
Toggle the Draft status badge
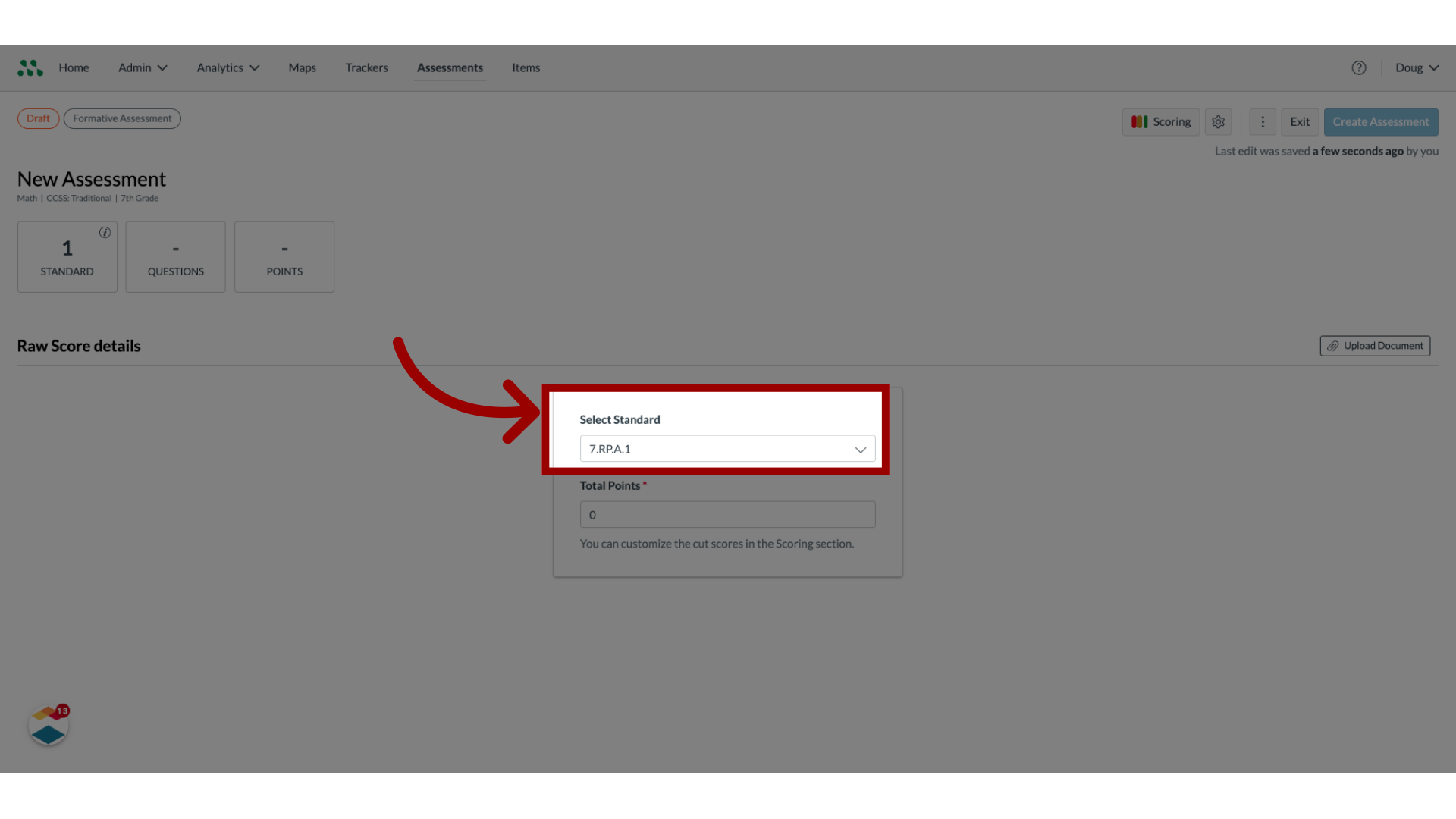[x=38, y=118]
